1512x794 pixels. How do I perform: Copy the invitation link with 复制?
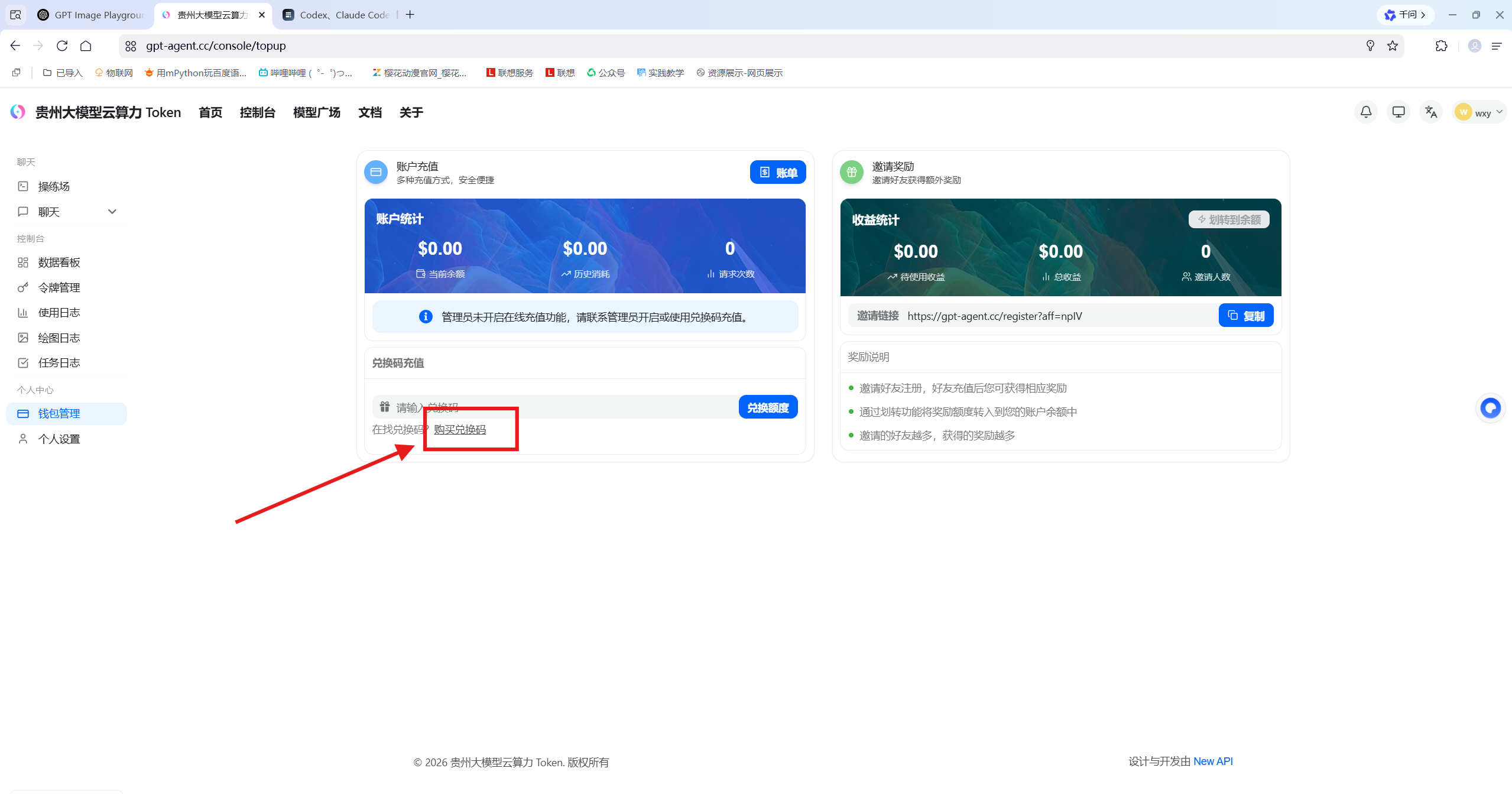tap(1245, 316)
